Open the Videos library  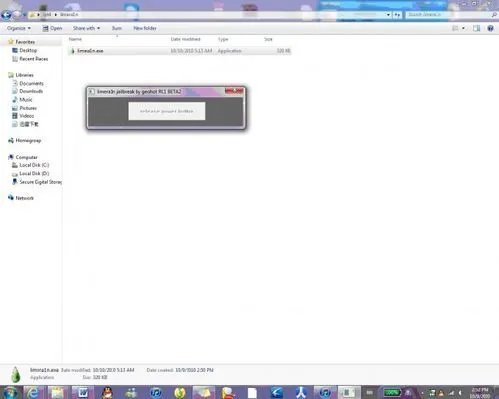[27, 116]
